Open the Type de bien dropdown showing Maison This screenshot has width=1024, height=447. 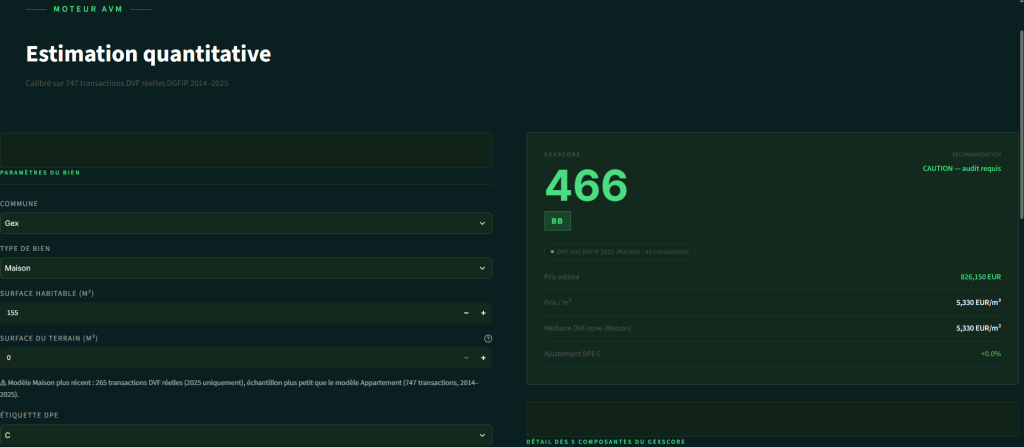(x=246, y=268)
